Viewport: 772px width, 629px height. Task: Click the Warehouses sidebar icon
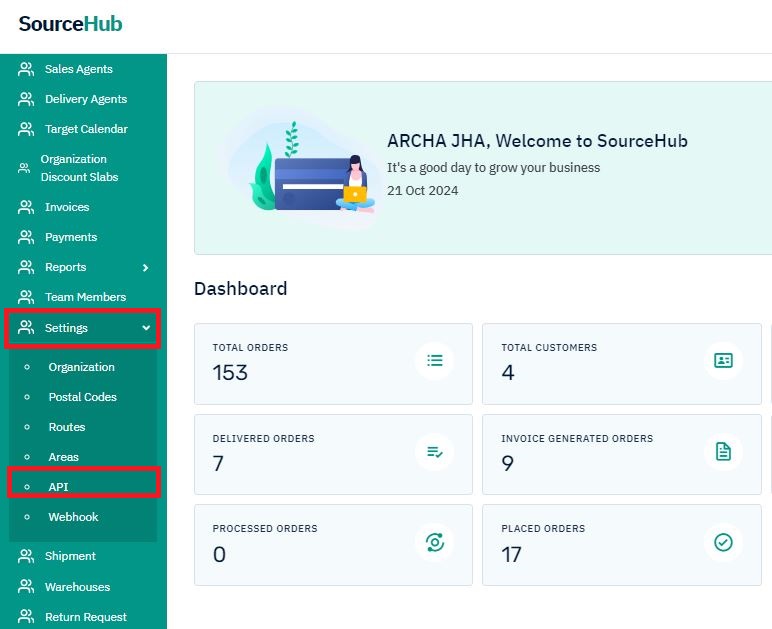26,587
